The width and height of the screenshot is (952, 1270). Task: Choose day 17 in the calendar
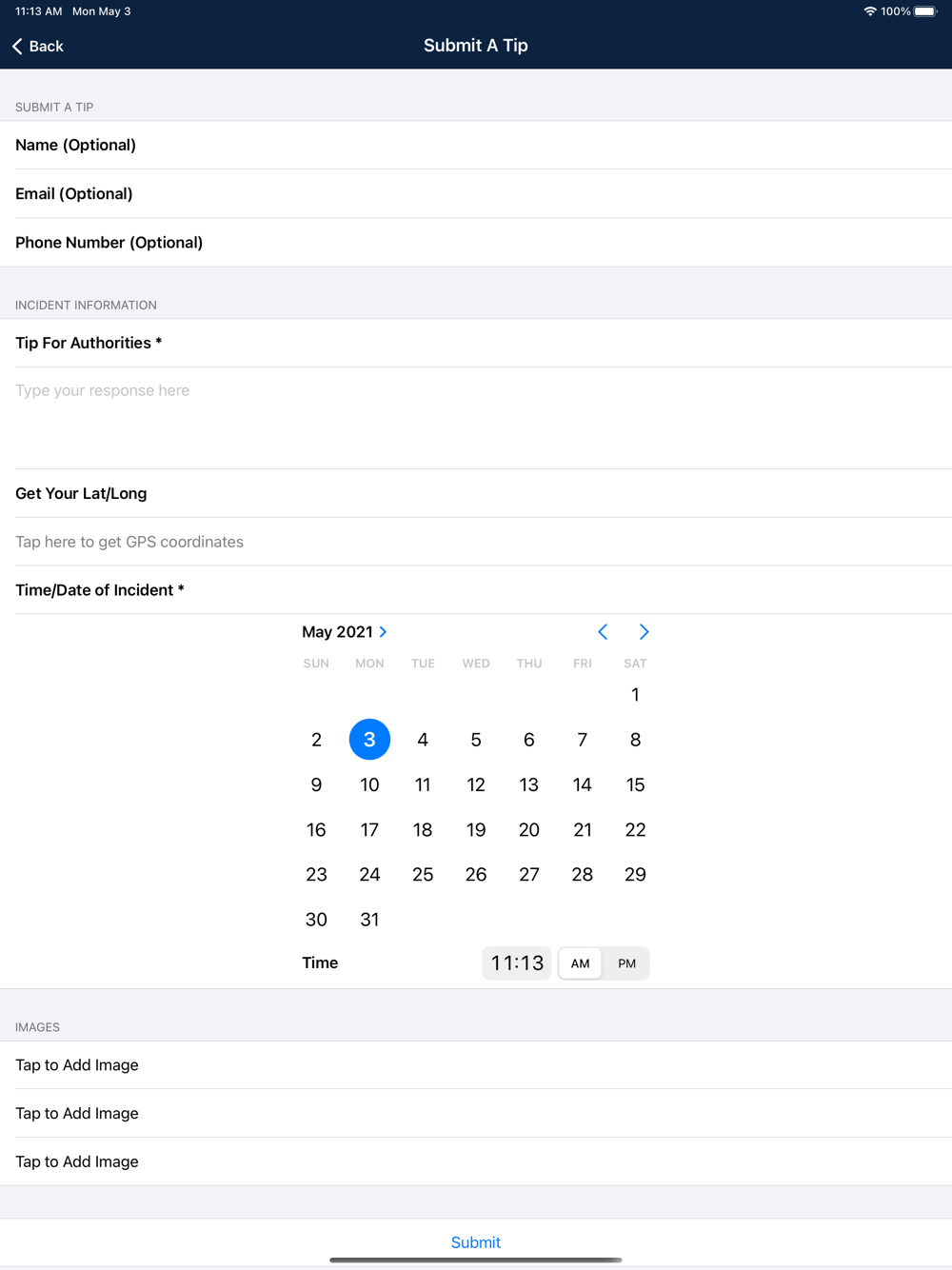point(369,830)
